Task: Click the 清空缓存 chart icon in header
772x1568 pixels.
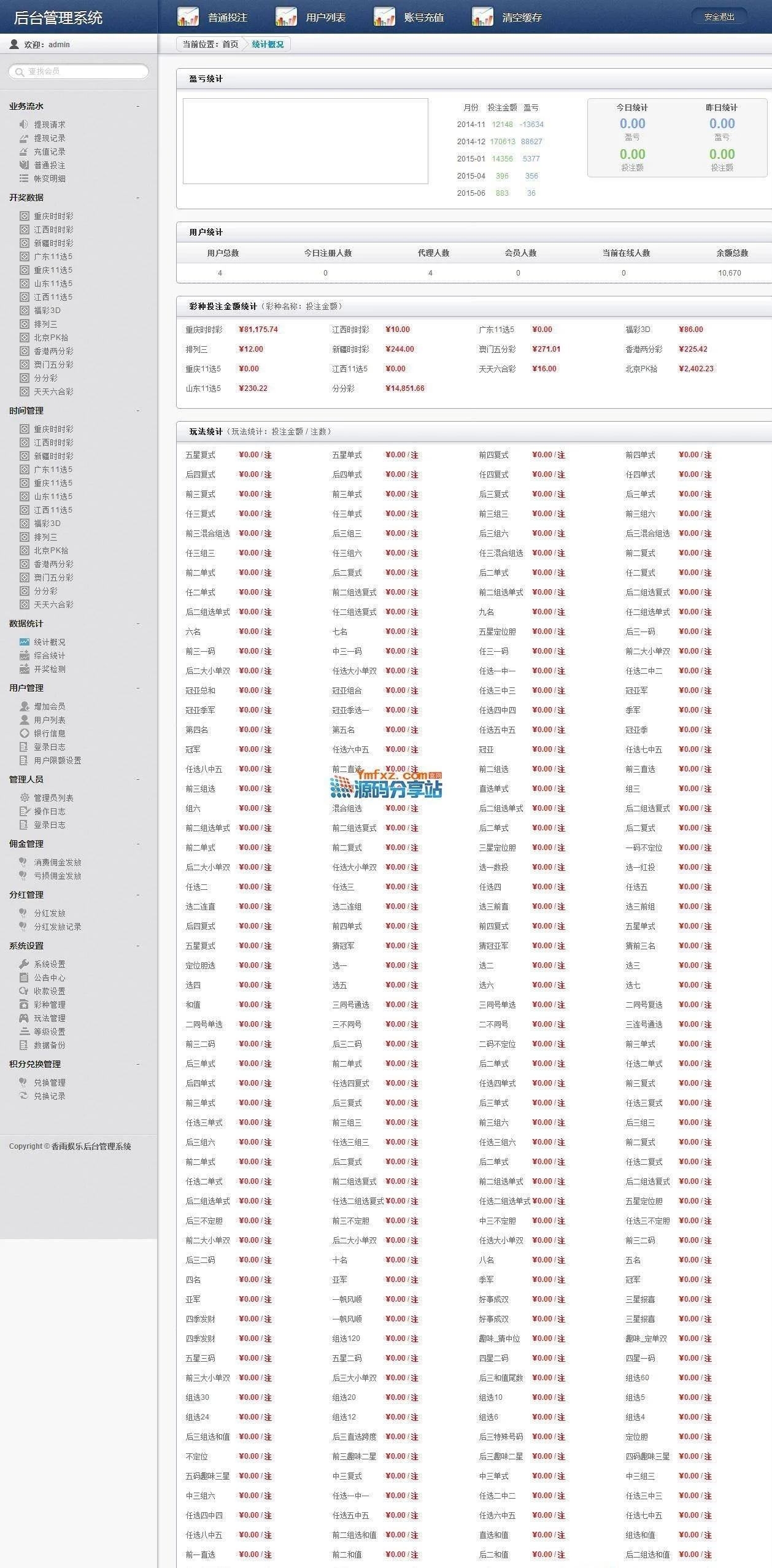Action: (482, 17)
